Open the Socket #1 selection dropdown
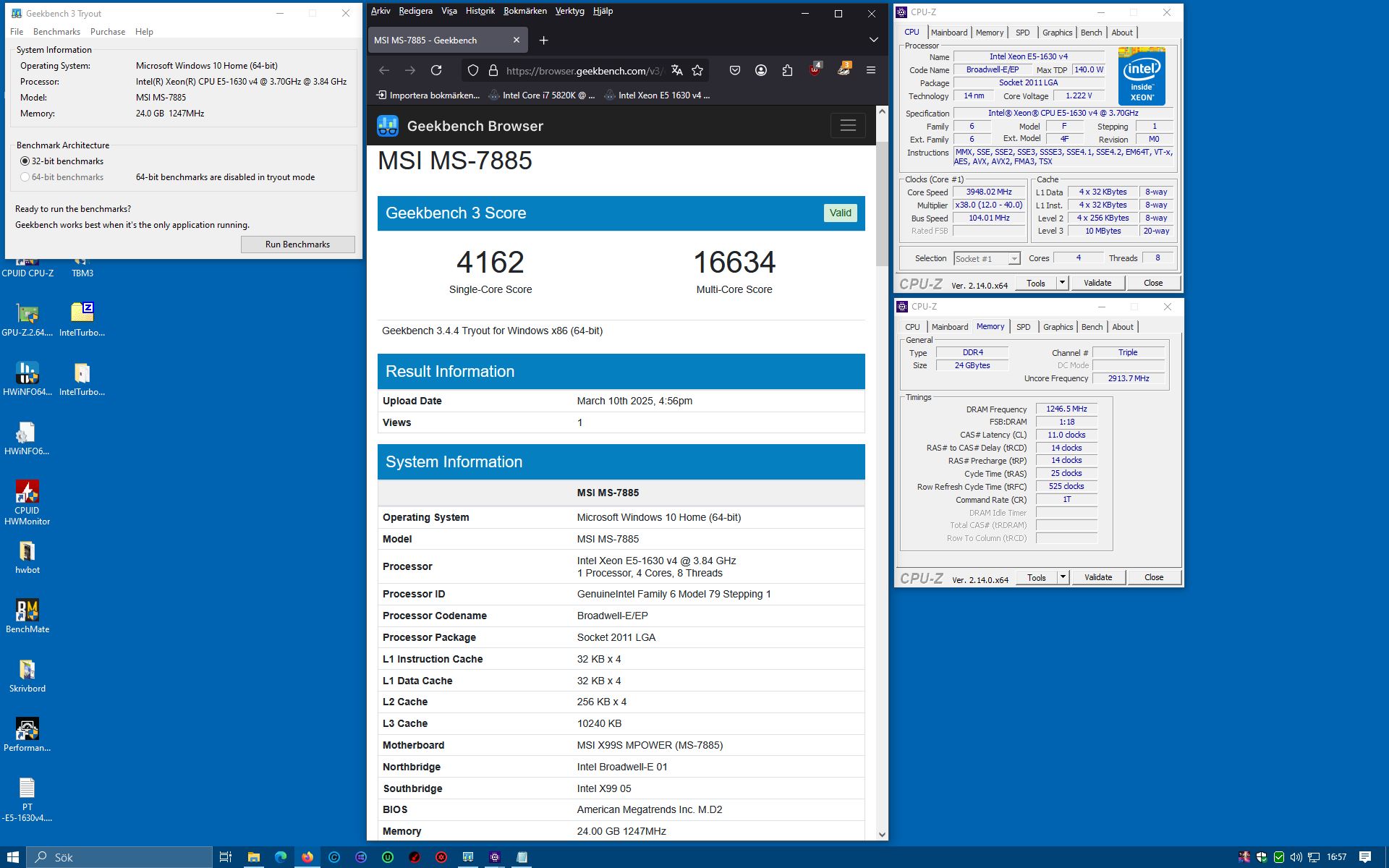This screenshot has width=1389, height=868. tap(987, 258)
